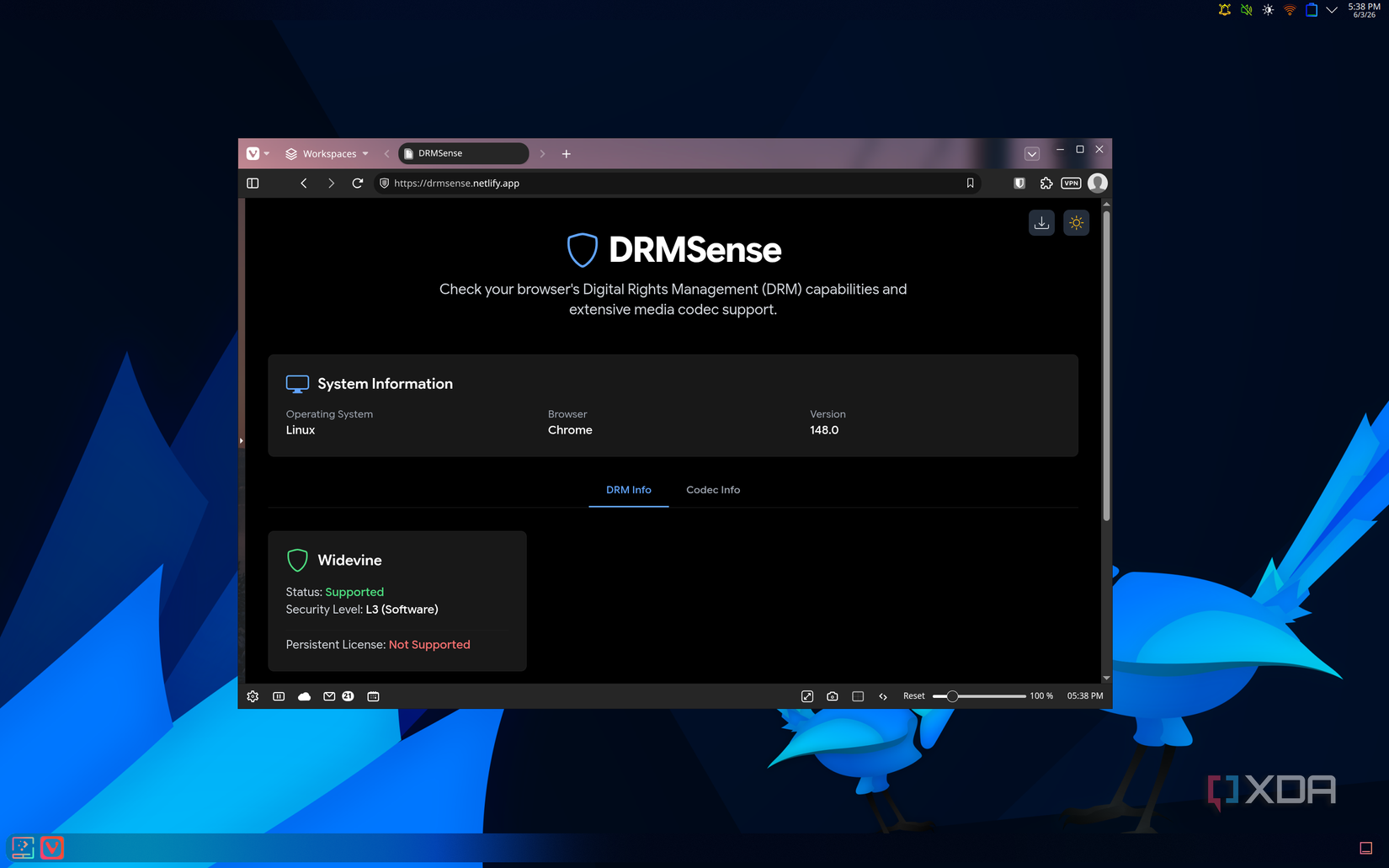Image resolution: width=1389 pixels, height=868 pixels.
Task: Bookmark this page
Action: tap(970, 183)
